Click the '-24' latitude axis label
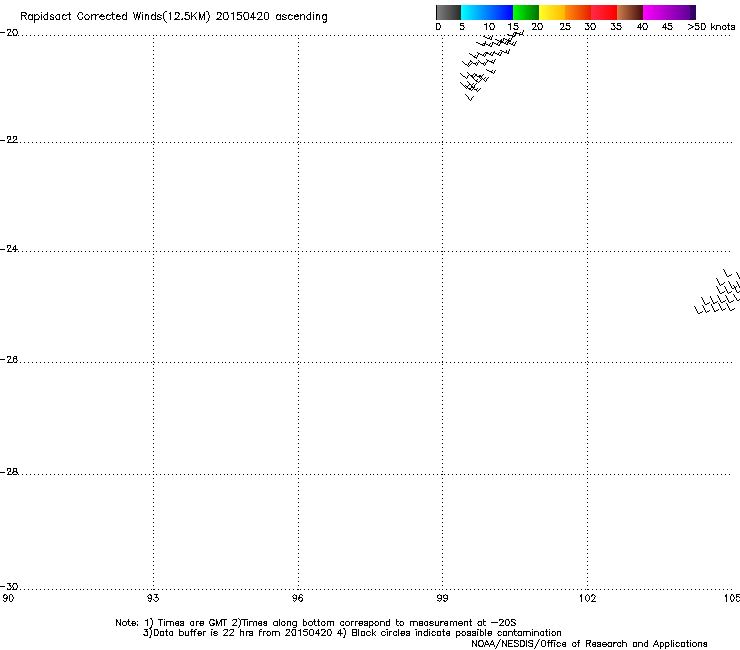 coord(9,249)
